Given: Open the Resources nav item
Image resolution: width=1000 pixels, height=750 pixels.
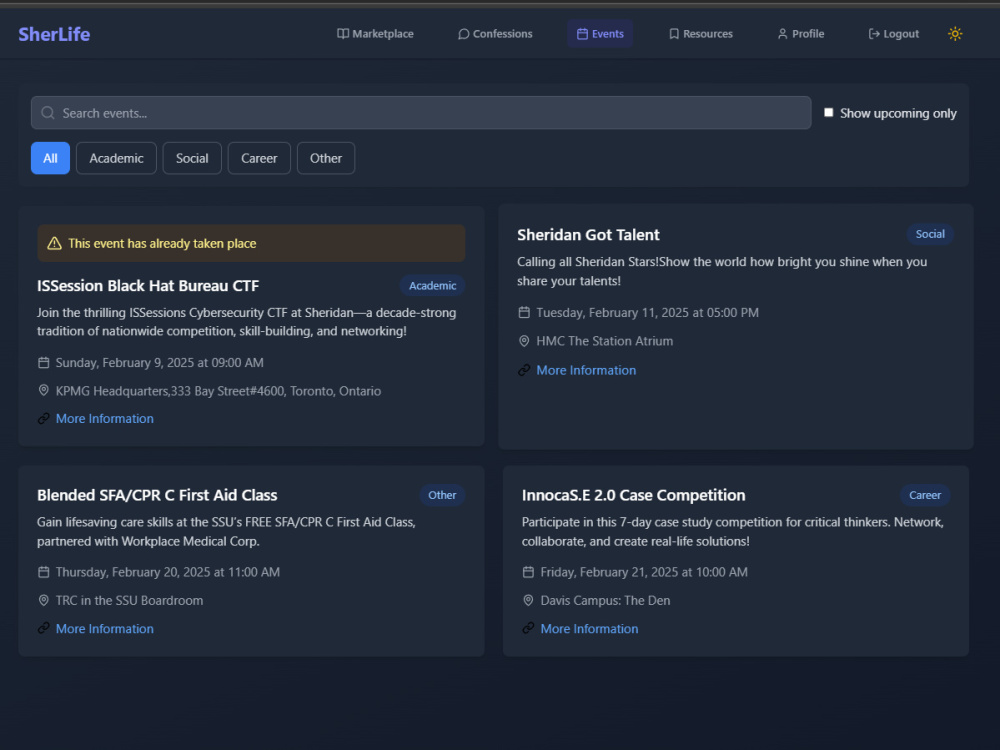Looking at the screenshot, I should [x=700, y=34].
